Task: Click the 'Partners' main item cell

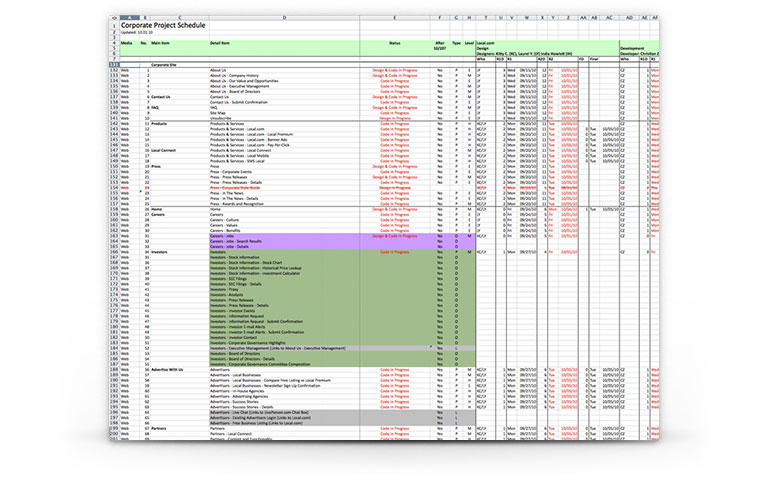Action: (x=158, y=429)
